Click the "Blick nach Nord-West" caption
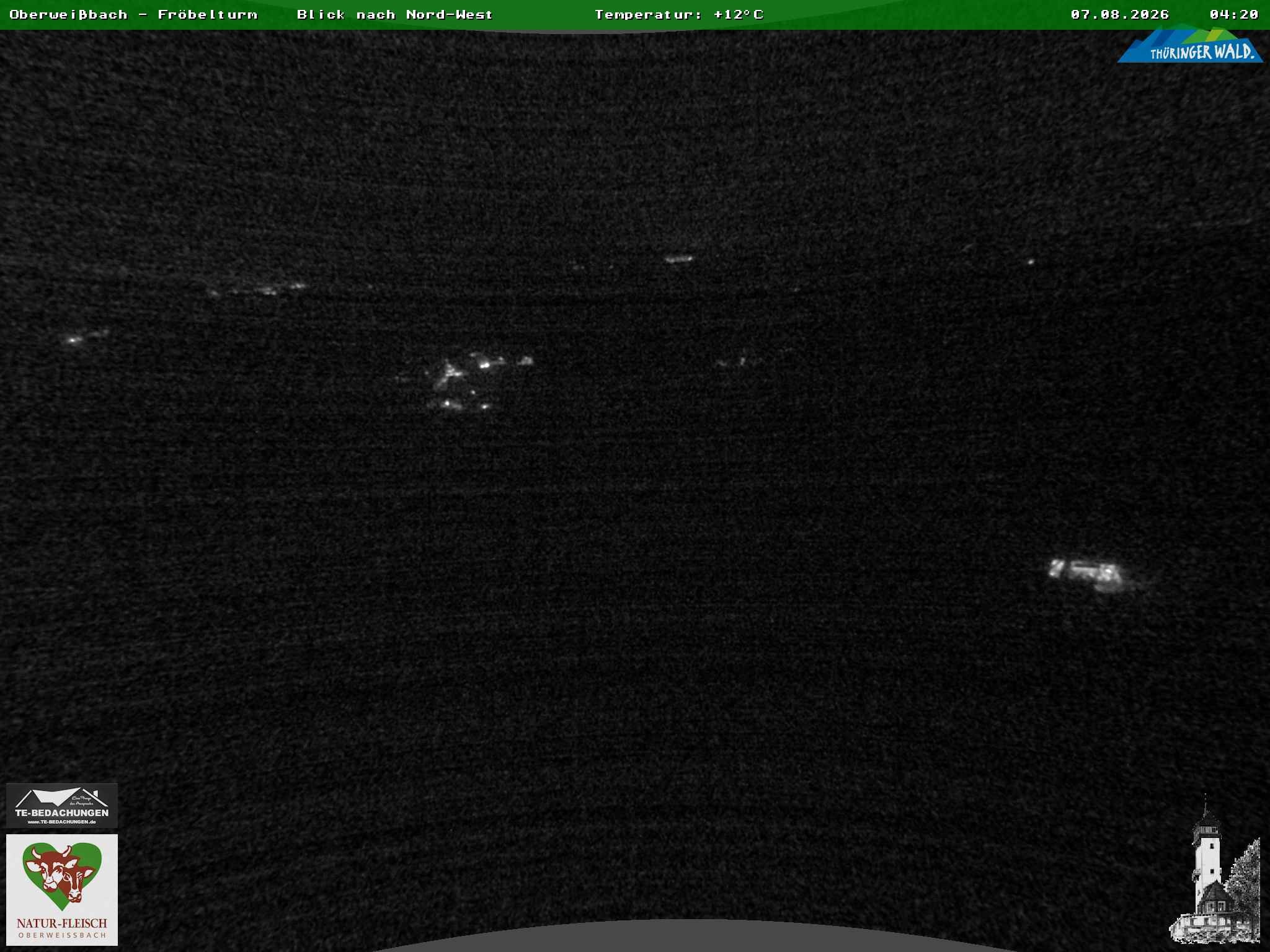The width and height of the screenshot is (1270, 952). click(394, 14)
